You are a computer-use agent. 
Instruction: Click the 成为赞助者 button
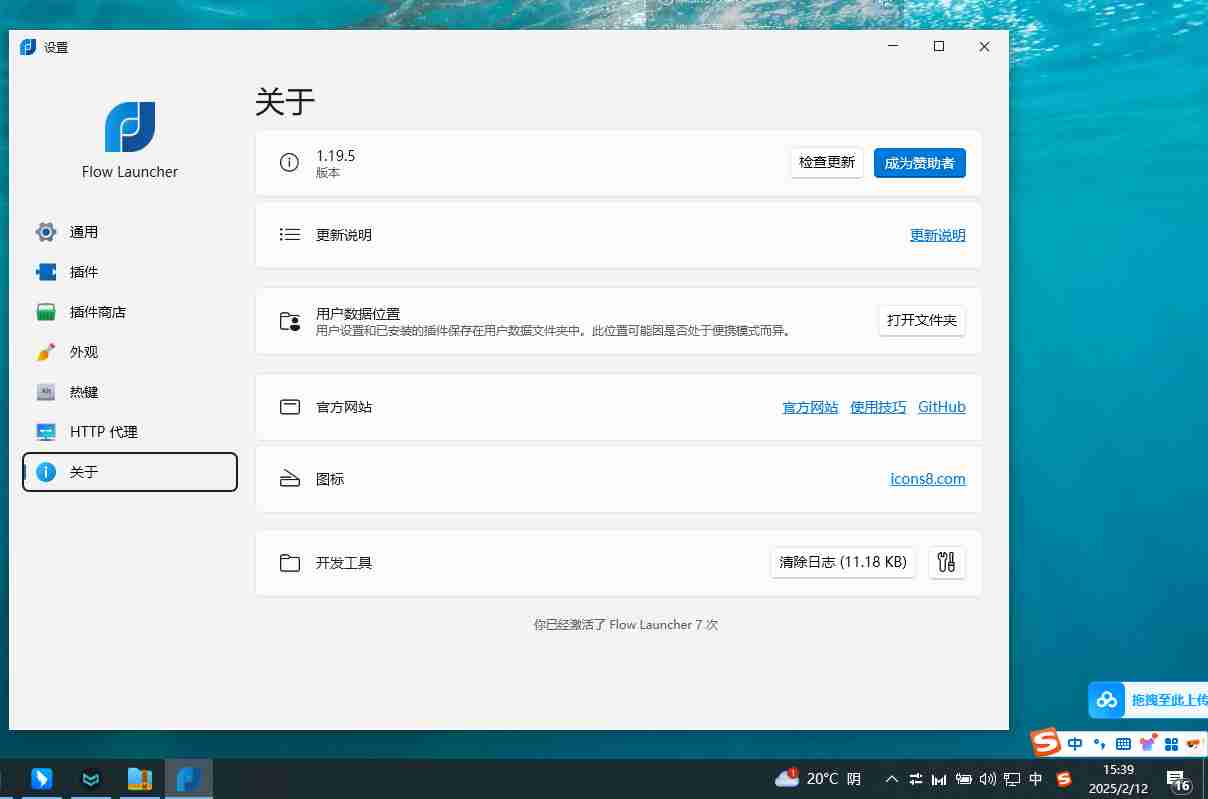[x=919, y=162]
